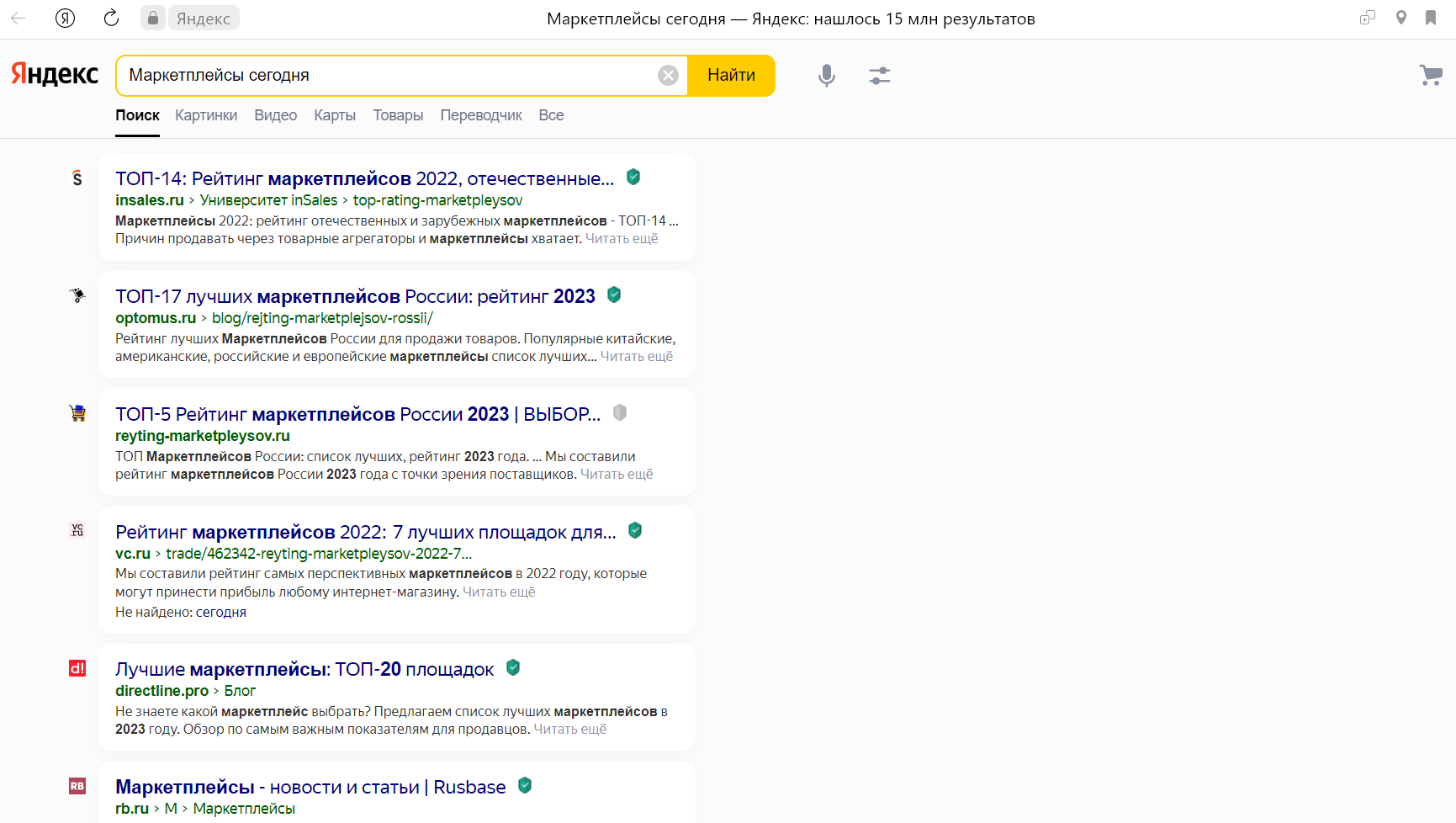
Task: Switch to the Карты tab
Action: (335, 115)
